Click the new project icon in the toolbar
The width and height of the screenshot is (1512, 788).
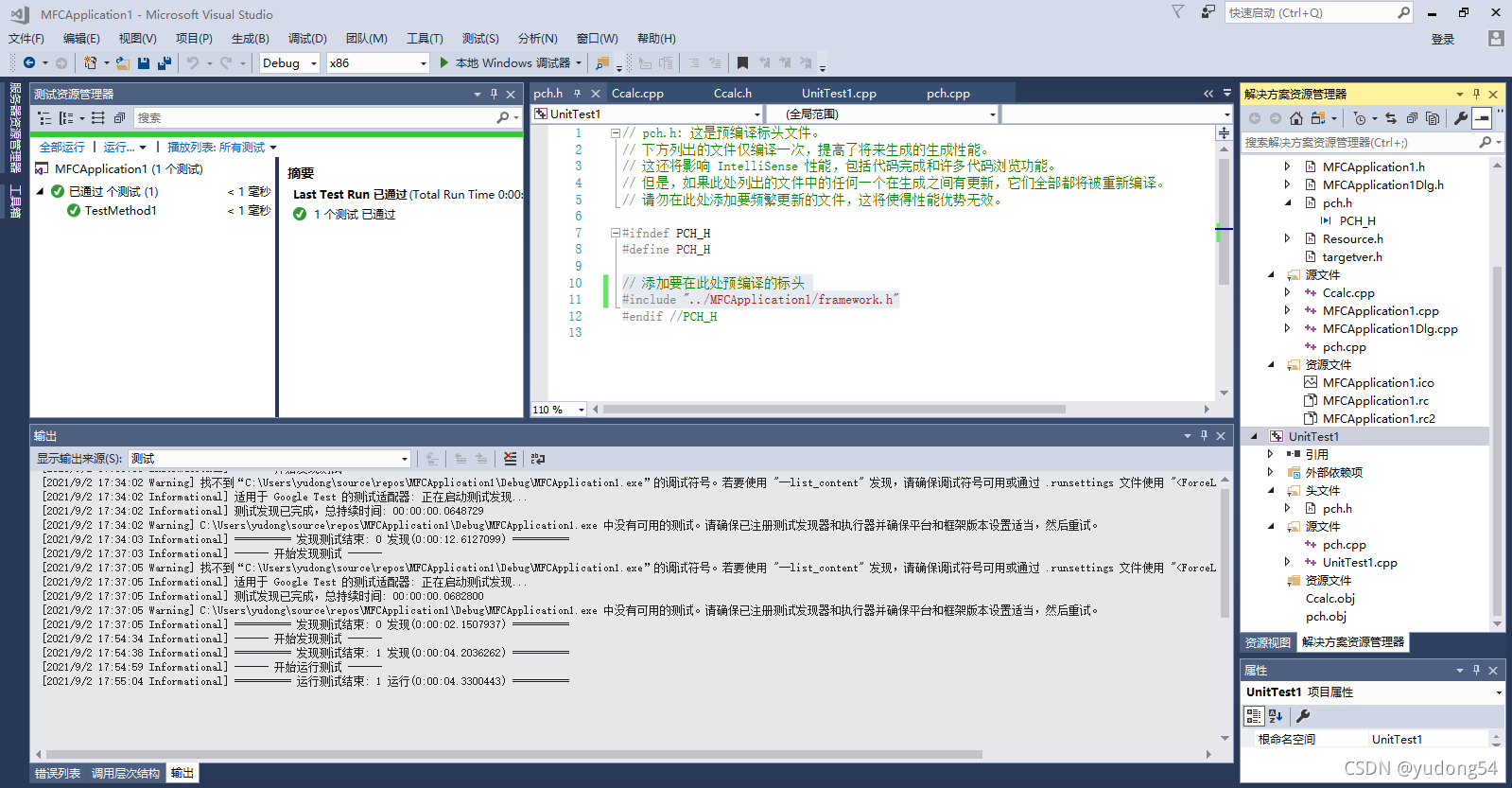(90, 63)
